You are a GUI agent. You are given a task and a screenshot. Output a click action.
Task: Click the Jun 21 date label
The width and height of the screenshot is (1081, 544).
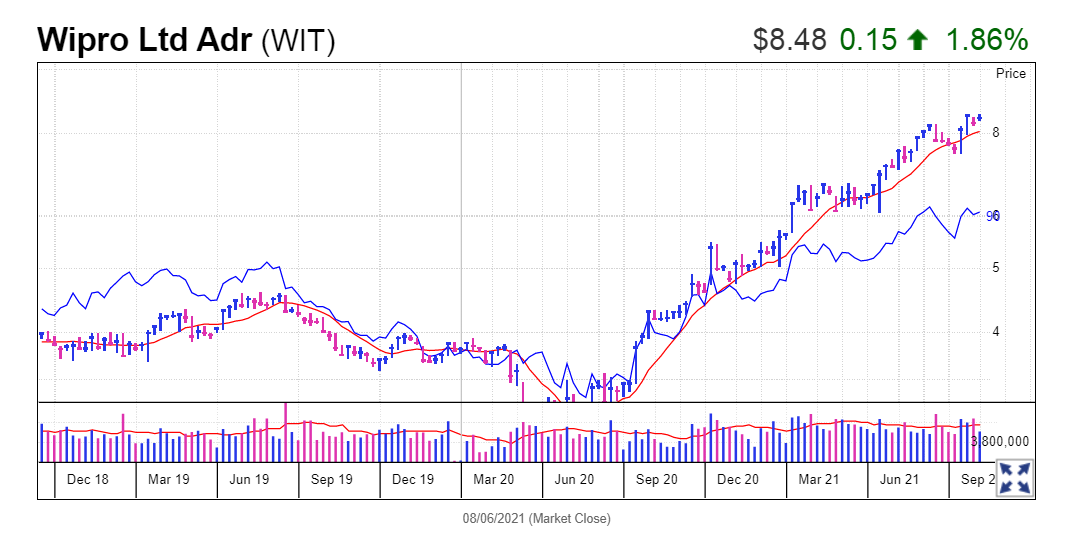pyautogui.click(x=900, y=479)
